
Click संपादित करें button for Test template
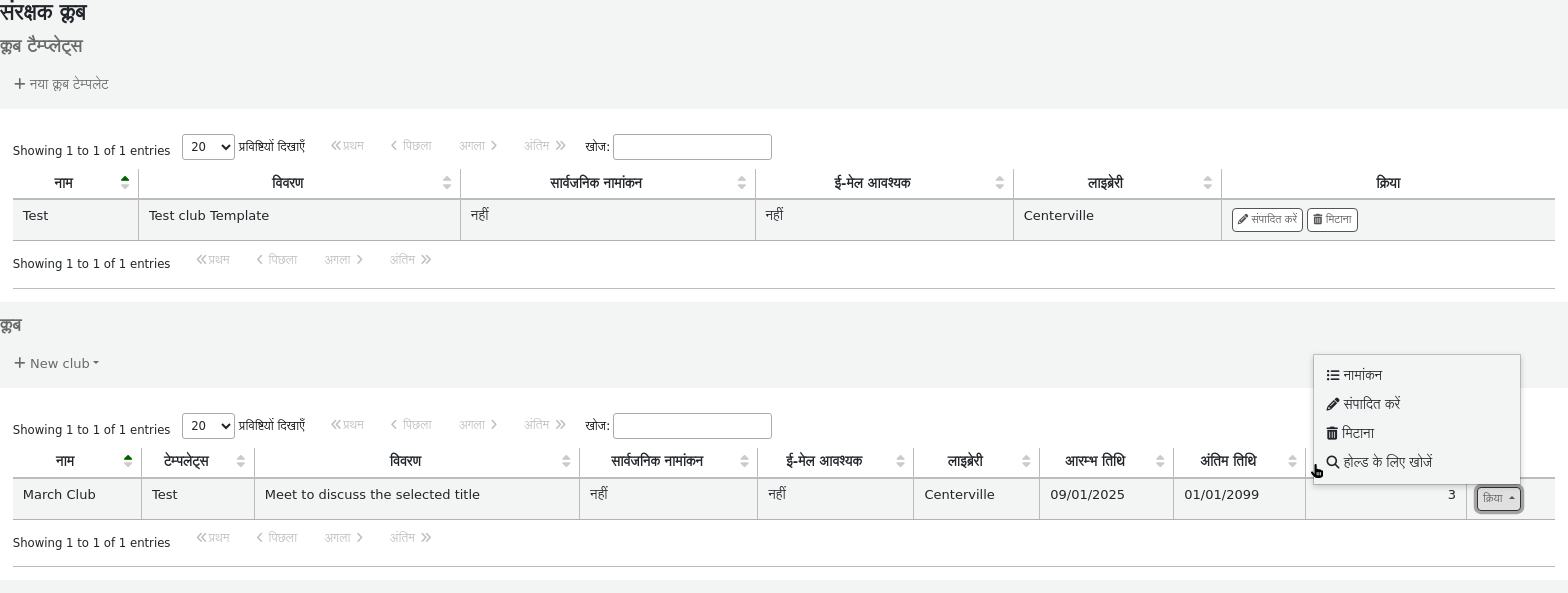point(1266,220)
